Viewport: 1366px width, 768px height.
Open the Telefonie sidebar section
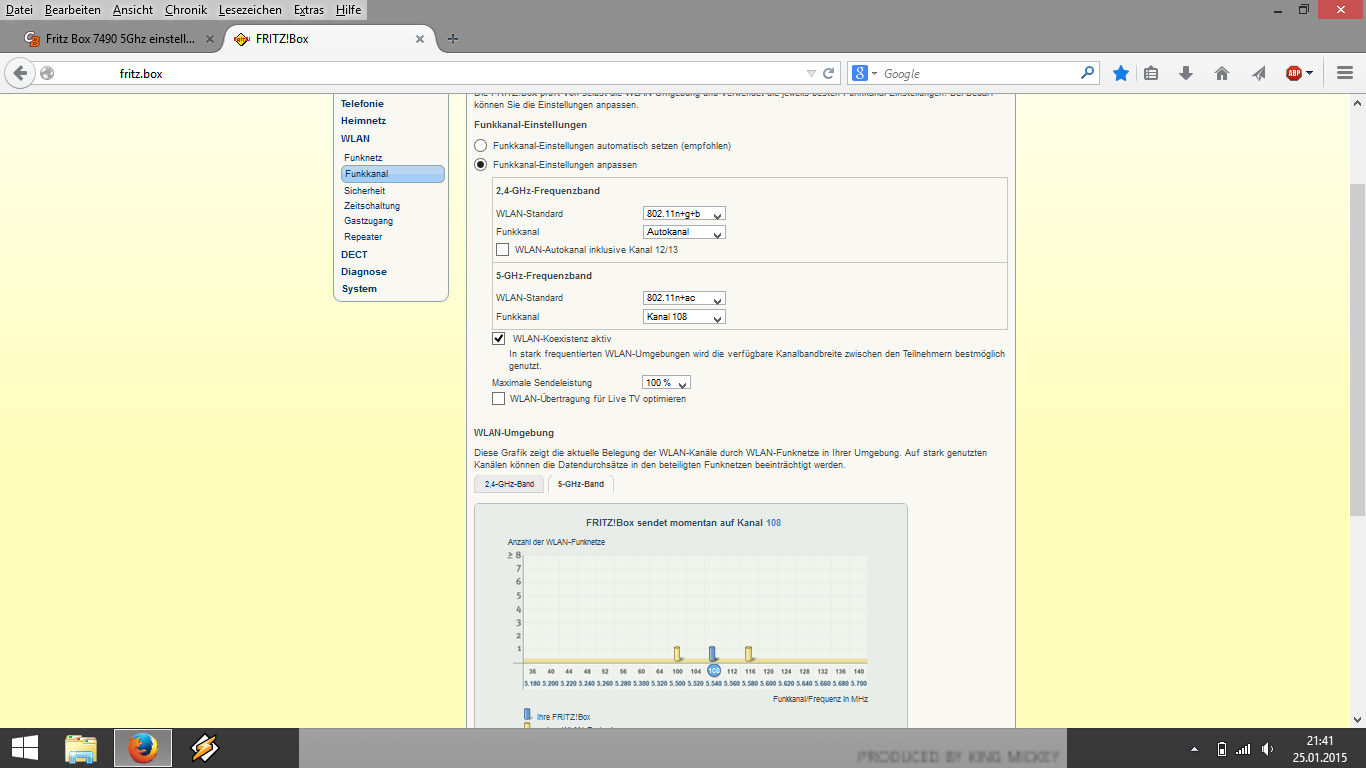(x=362, y=104)
